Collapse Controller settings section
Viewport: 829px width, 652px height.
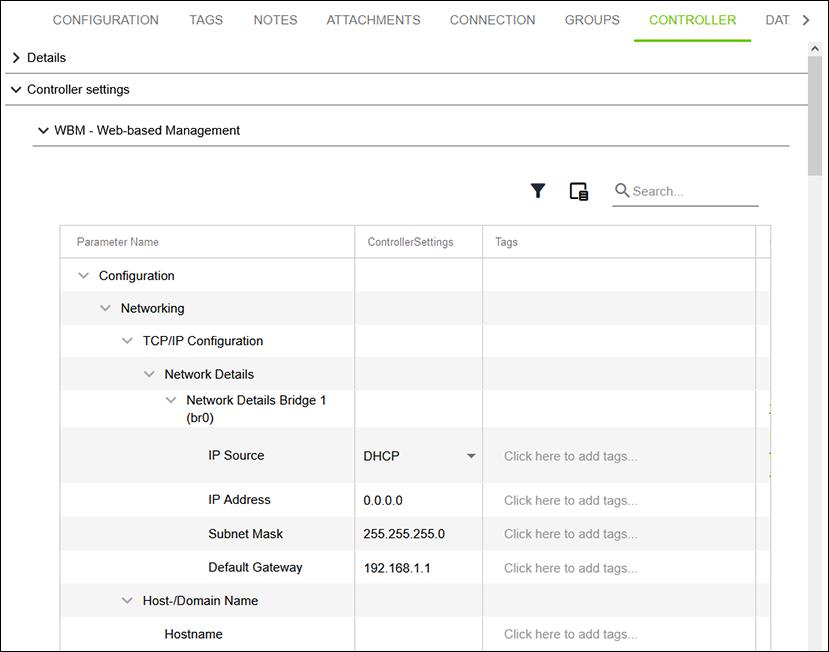pos(16,89)
